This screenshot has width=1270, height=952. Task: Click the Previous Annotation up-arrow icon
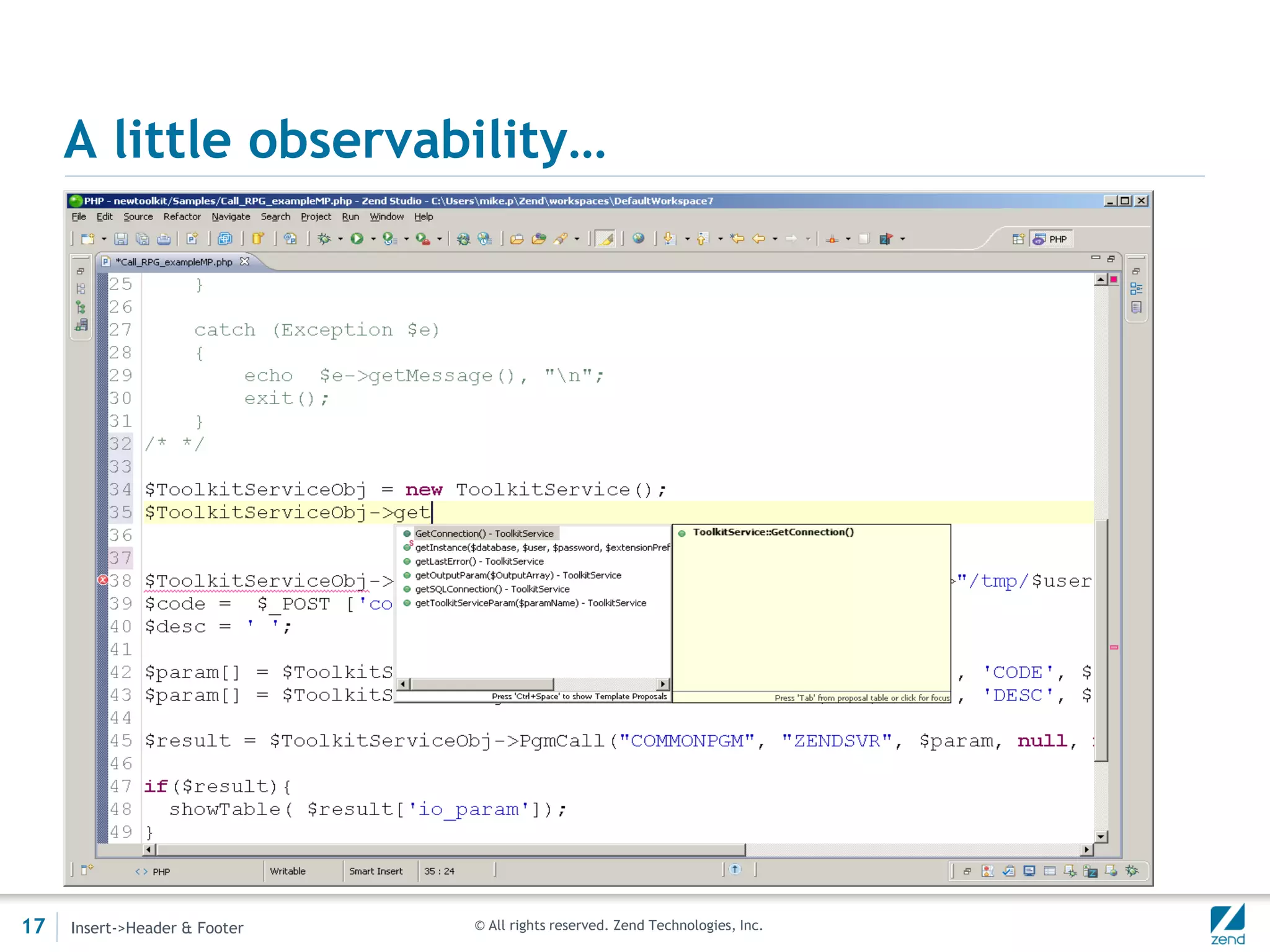point(703,239)
